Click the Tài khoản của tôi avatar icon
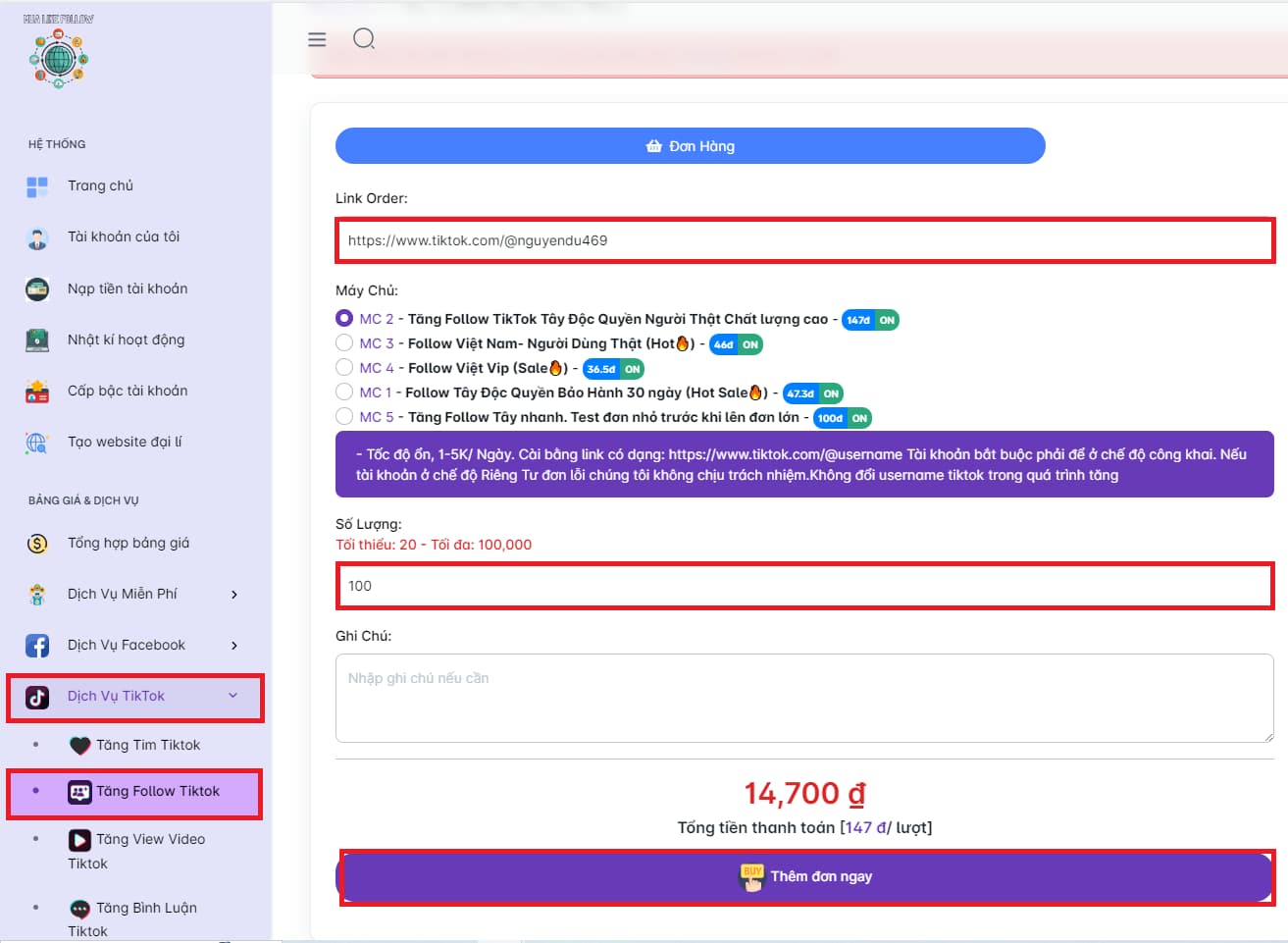 pyautogui.click(x=37, y=237)
